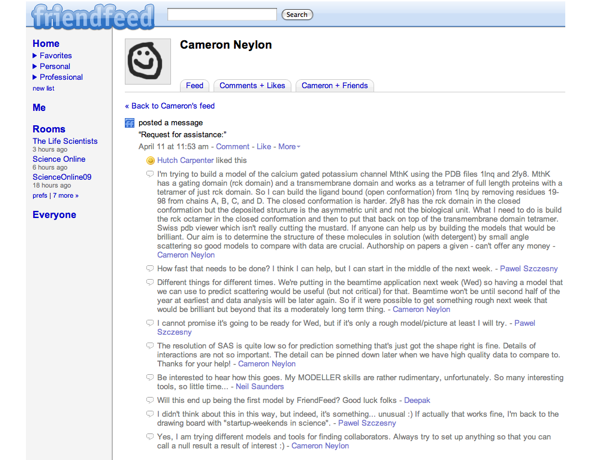Open The Life Scientists room
The width and height of the screenshot is (614, 460).
pyautogui.click(x=65, y=141)
